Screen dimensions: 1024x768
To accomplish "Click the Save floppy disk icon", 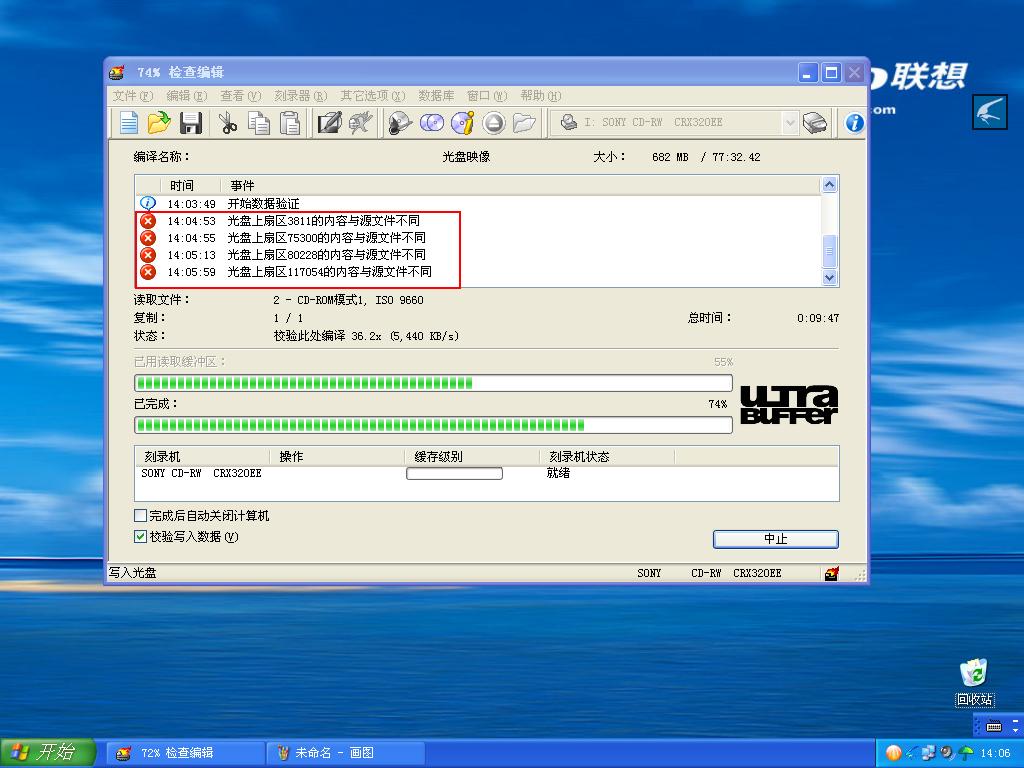I will pos(191,122).
